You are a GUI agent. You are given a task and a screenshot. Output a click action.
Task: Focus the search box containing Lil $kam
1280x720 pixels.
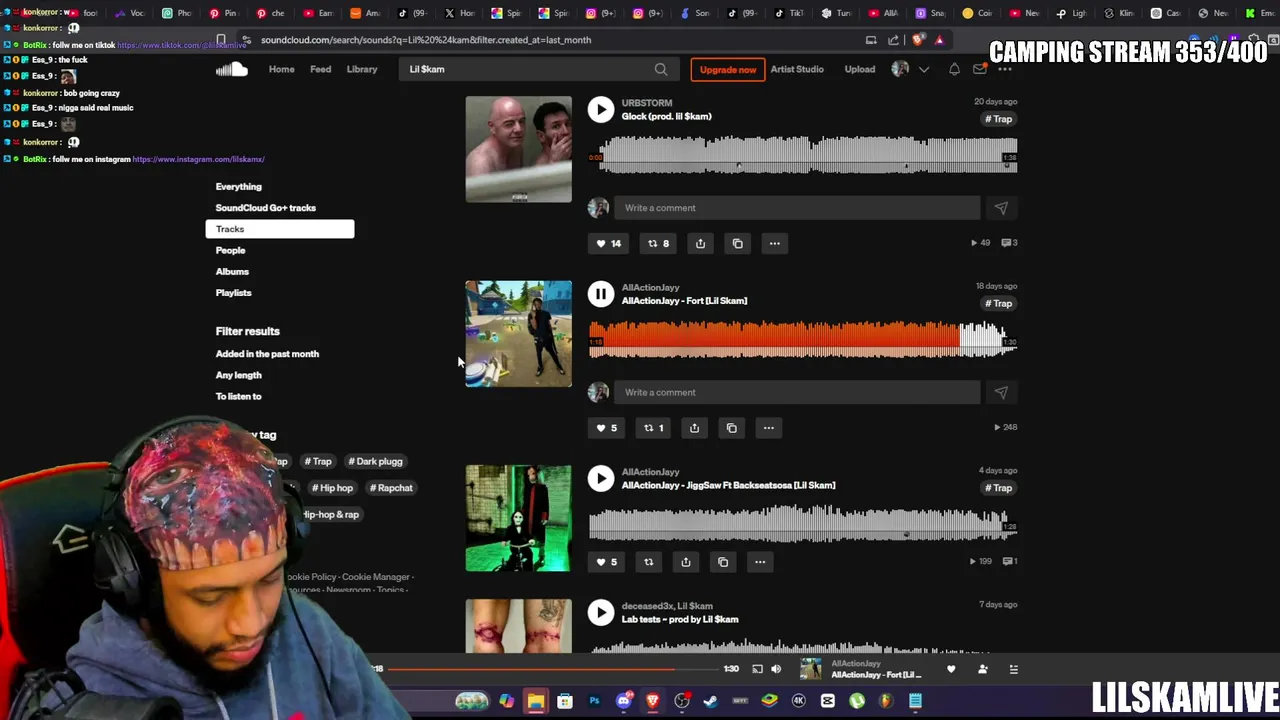pyautogui.click(x=538, y=69)
